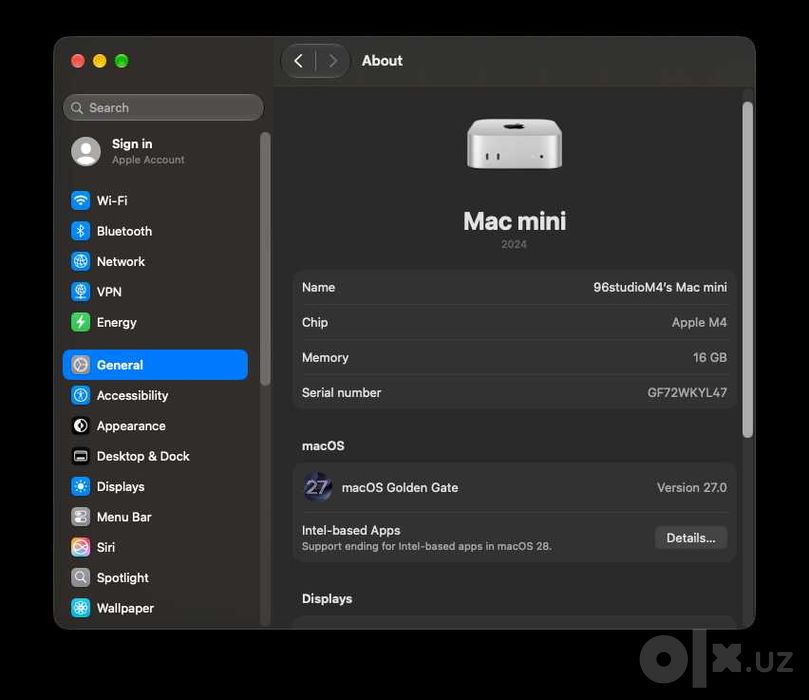Click the 2024 model year text

pyautogui.click(x=514, y=244)
